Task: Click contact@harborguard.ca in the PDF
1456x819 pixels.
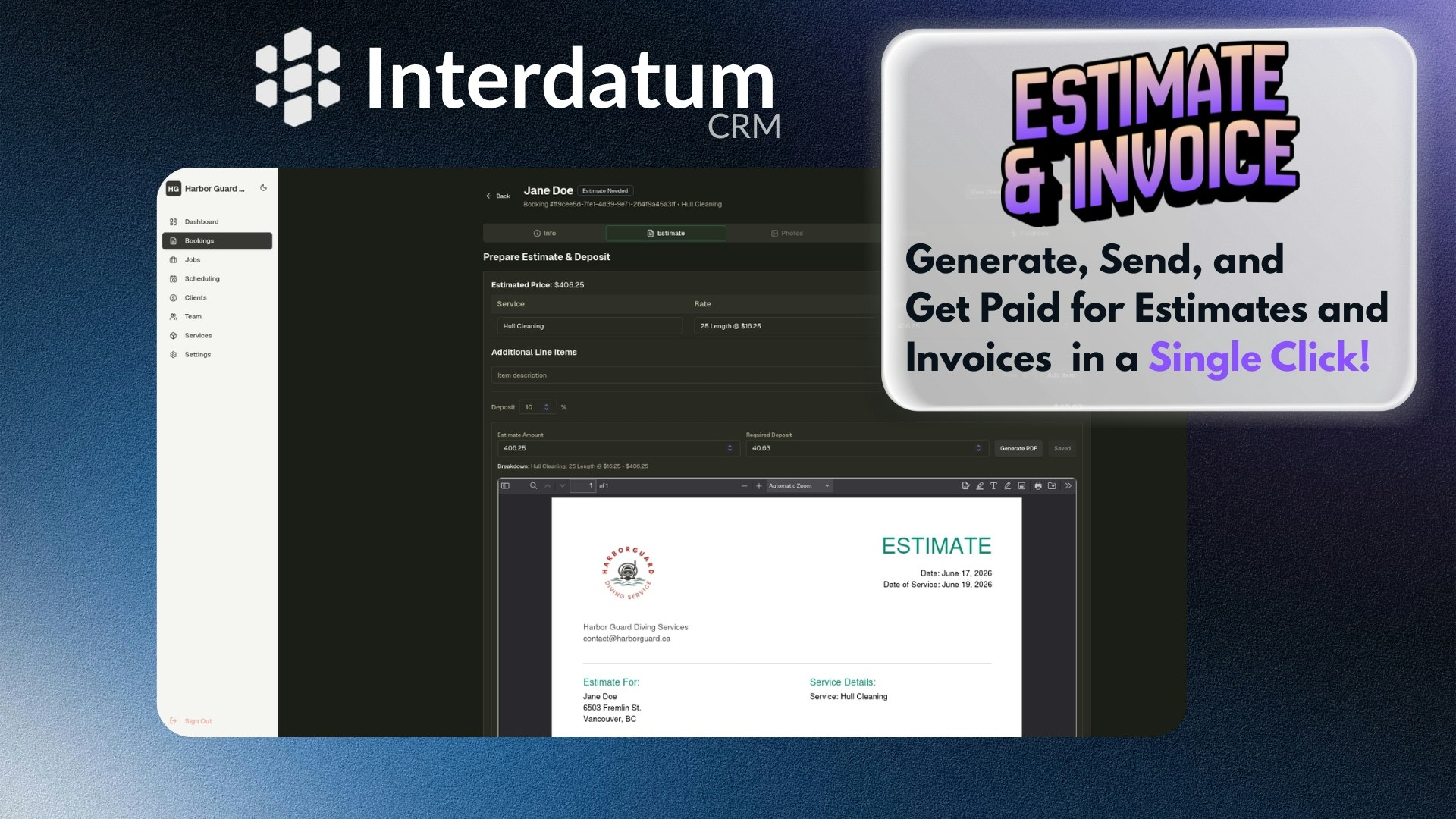Action: pyautogui.click(x=626, y=639)
